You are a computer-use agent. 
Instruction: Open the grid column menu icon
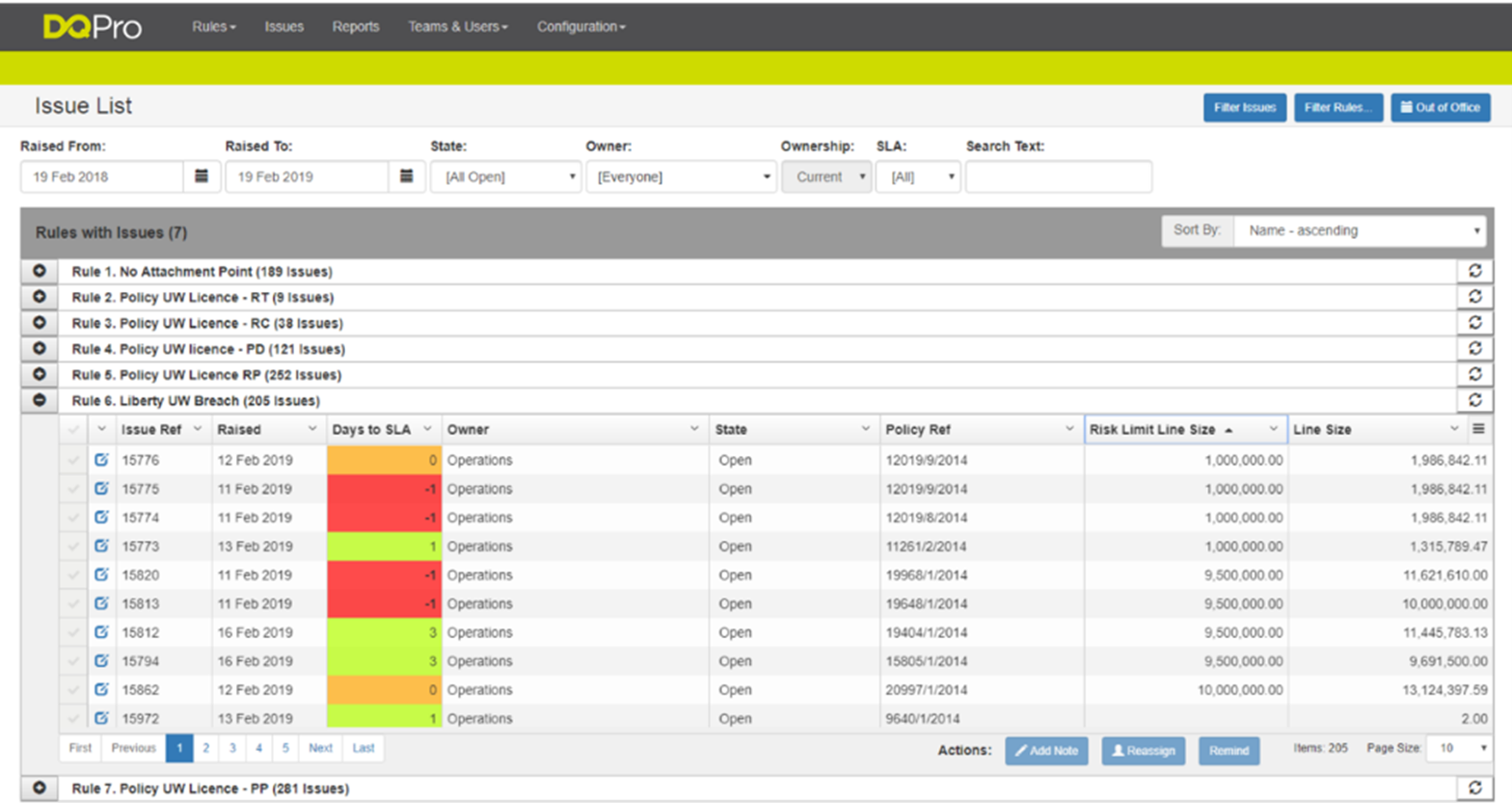pos(1478,429)
